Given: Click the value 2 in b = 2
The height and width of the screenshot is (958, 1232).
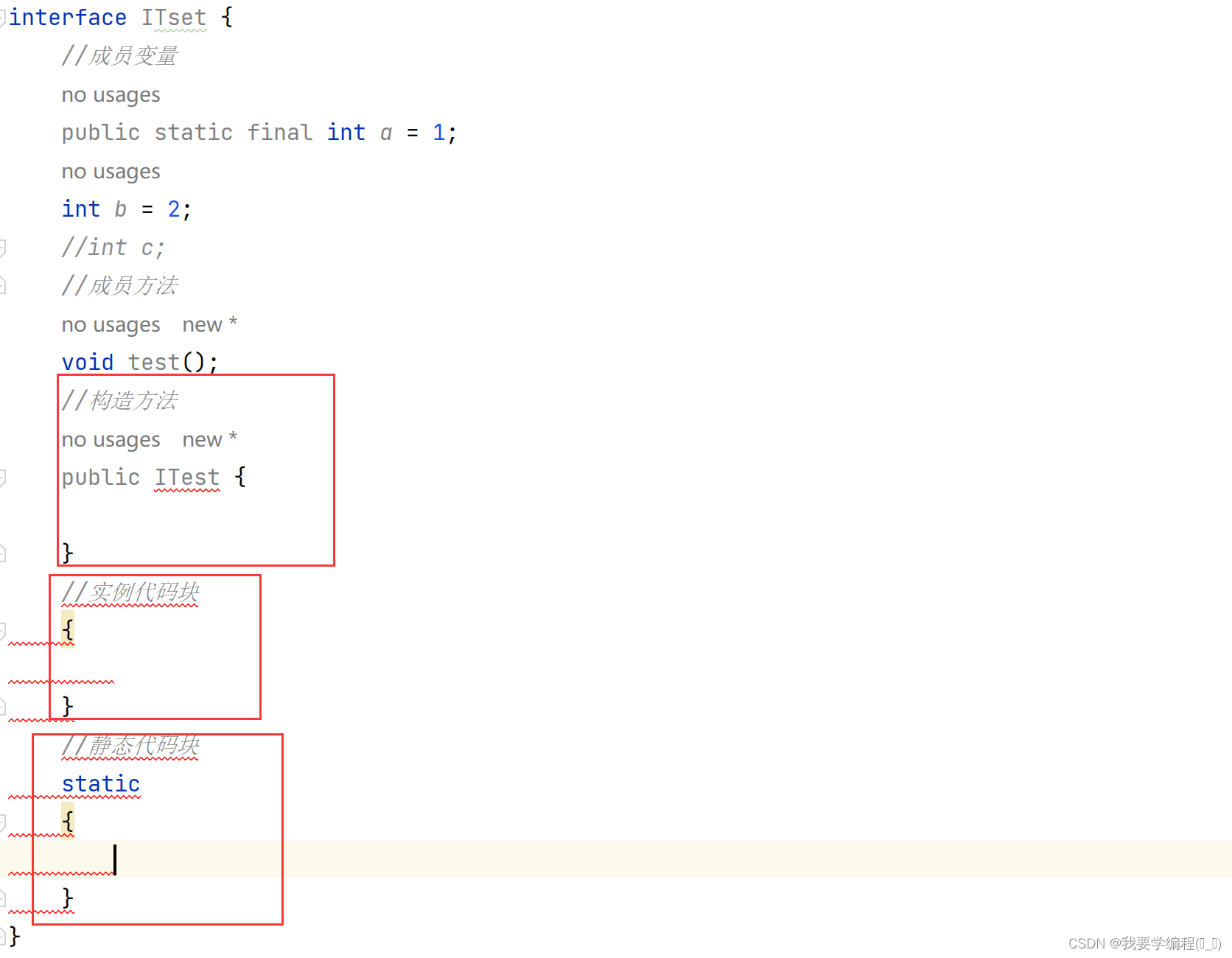Looking at the screenshot, I should pos(174,209).
